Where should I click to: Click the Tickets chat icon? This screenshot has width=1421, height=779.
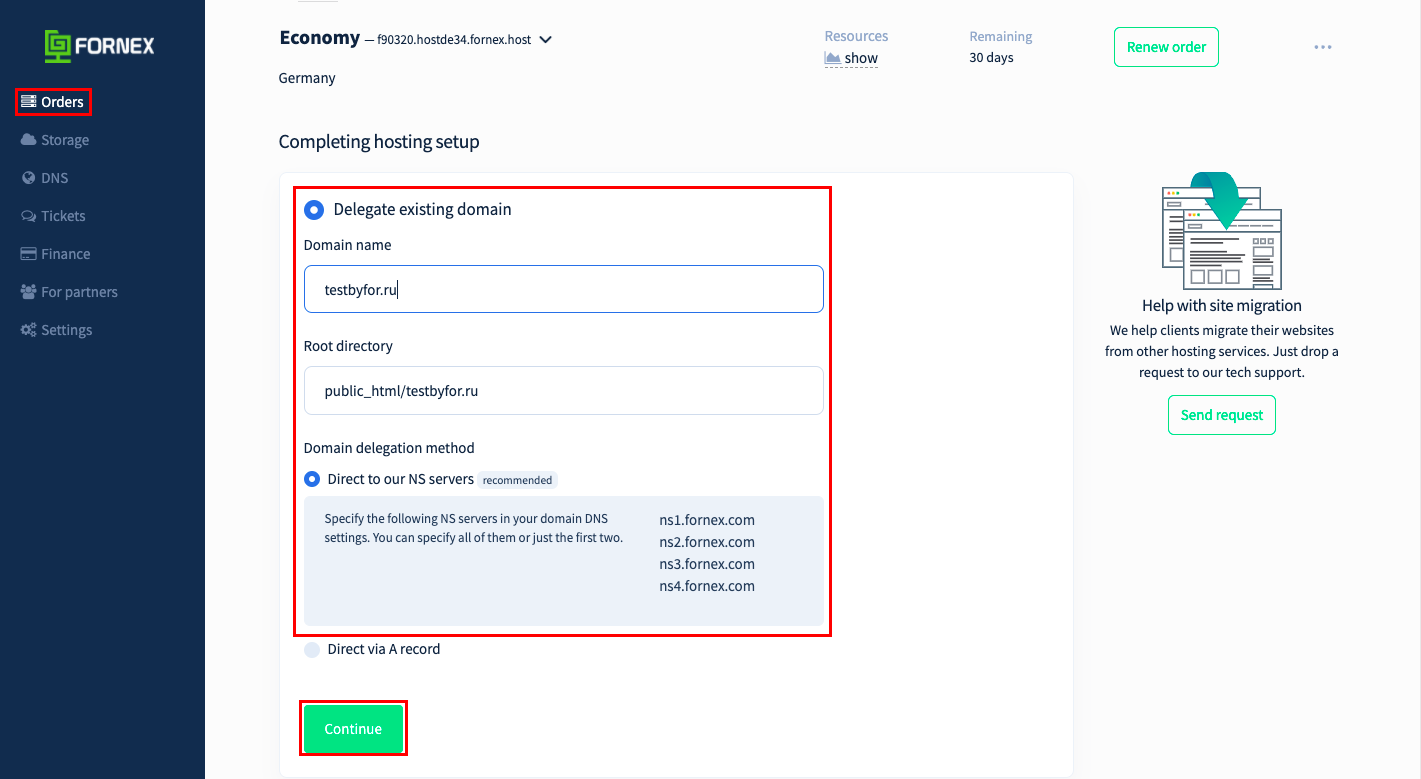[x=29, y=216]
